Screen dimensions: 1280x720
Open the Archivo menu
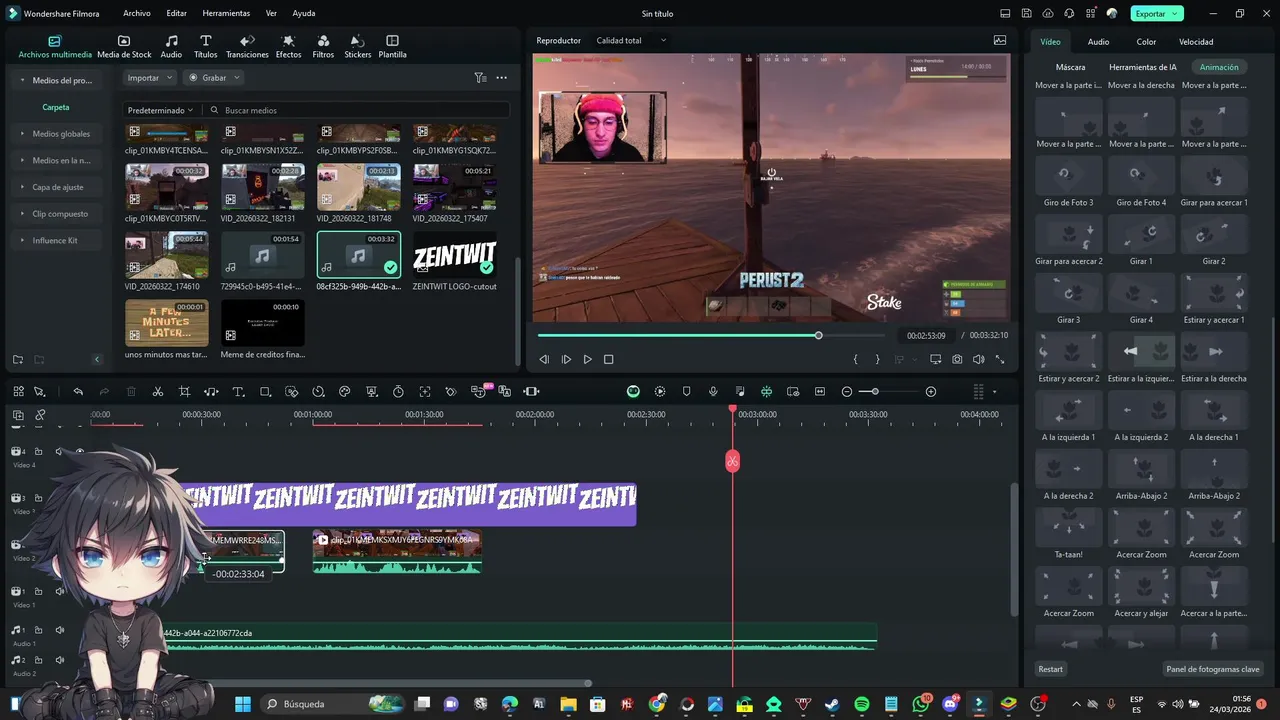137,14
